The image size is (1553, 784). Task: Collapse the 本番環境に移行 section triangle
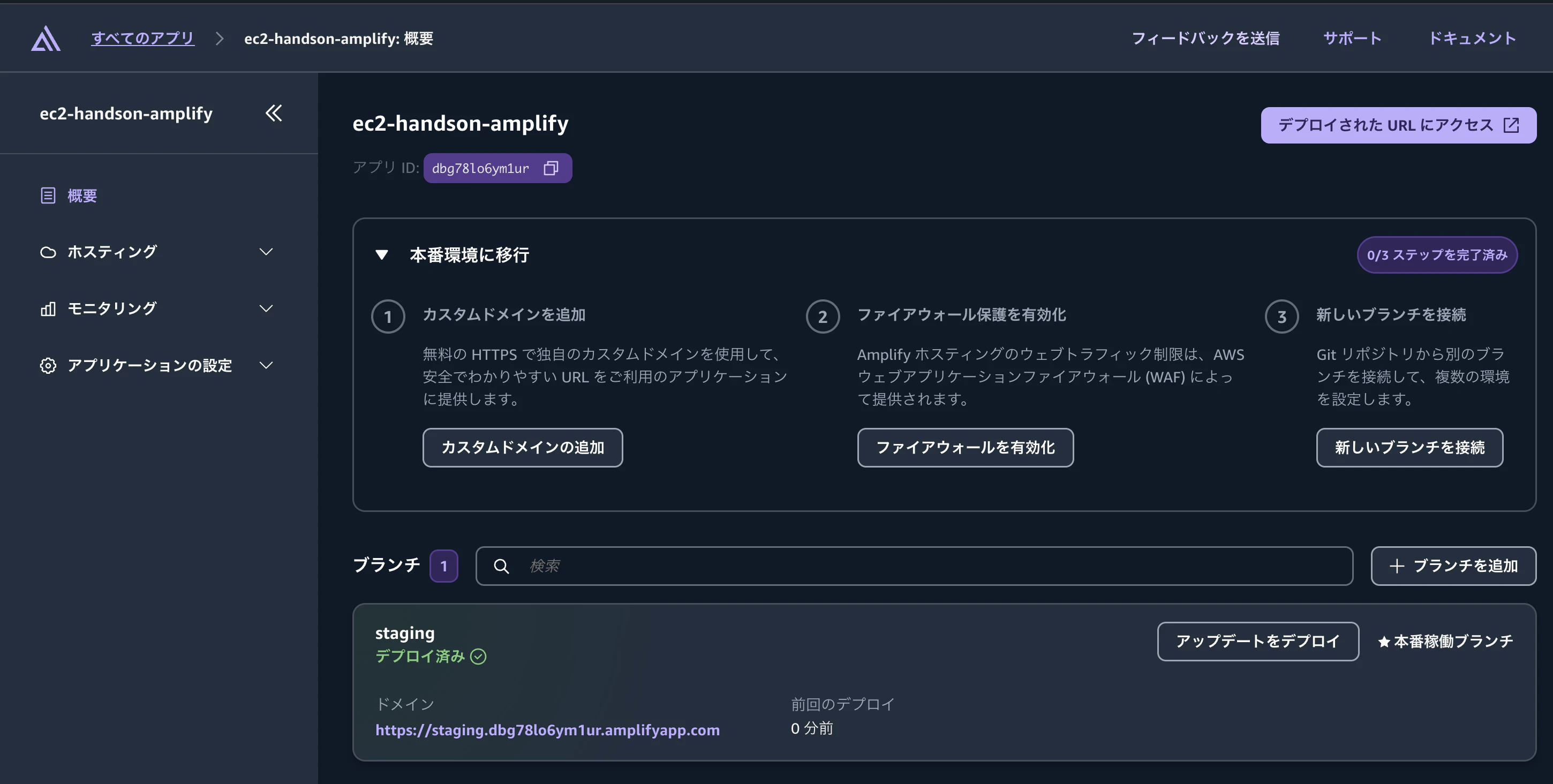(382, 254)
